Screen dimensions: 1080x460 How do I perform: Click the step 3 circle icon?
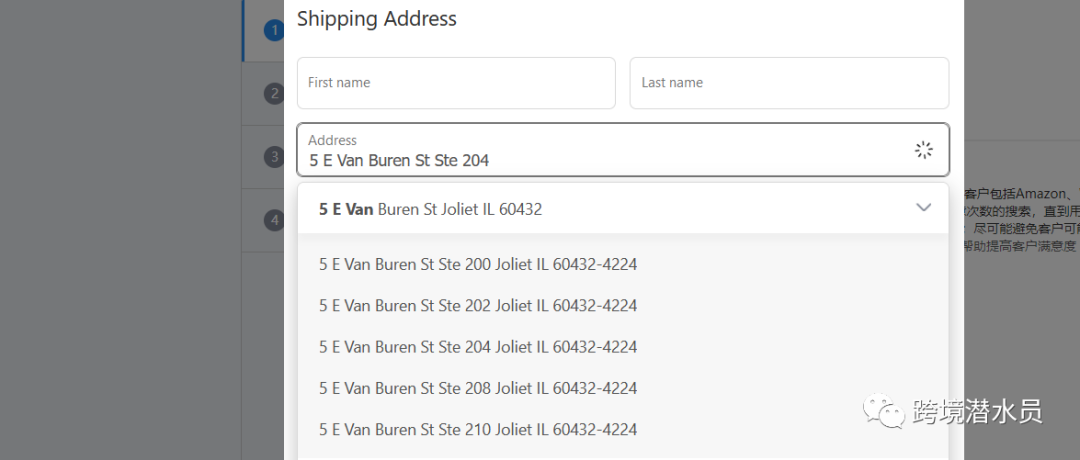coord(273,157)
